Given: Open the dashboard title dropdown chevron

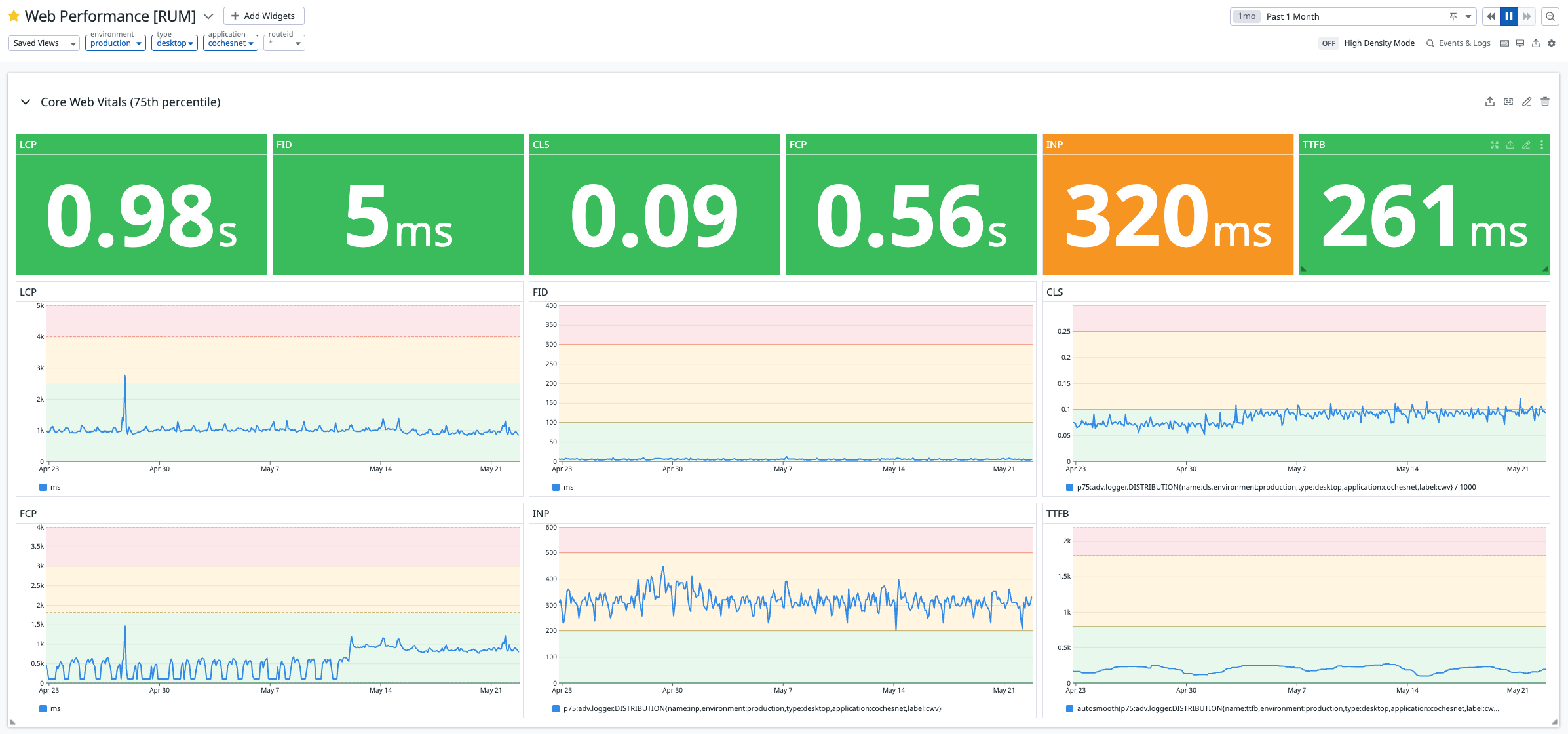Looking at the screenshot, I should pos(208,16).
